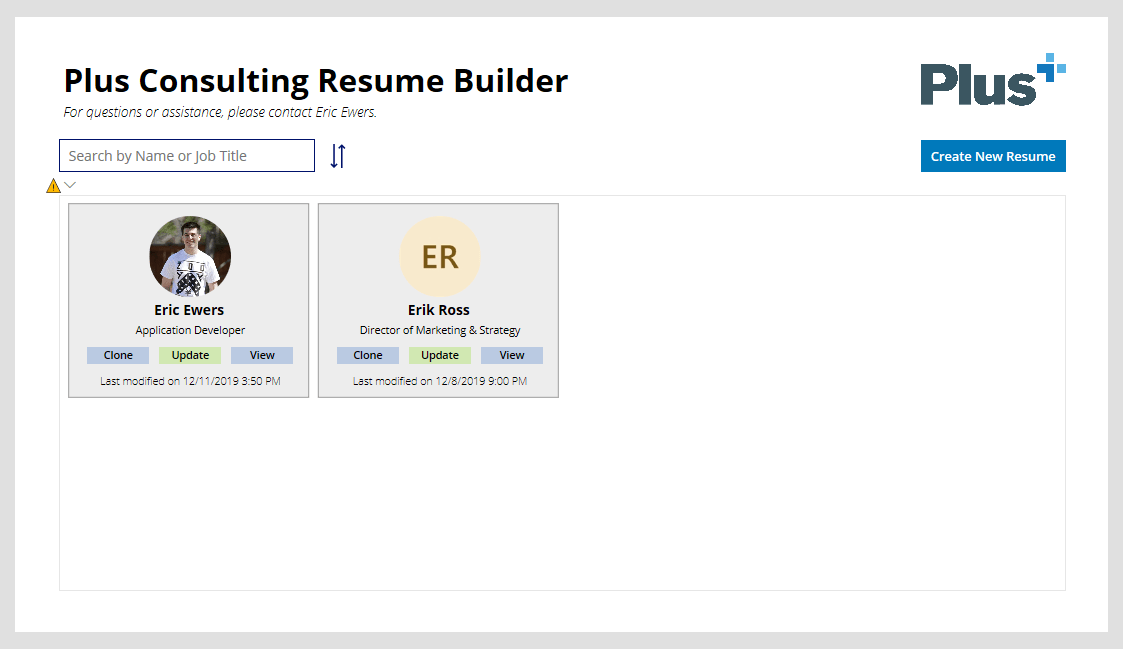Update Eric Ewers' resume
1123x649 pixels.
190,355
